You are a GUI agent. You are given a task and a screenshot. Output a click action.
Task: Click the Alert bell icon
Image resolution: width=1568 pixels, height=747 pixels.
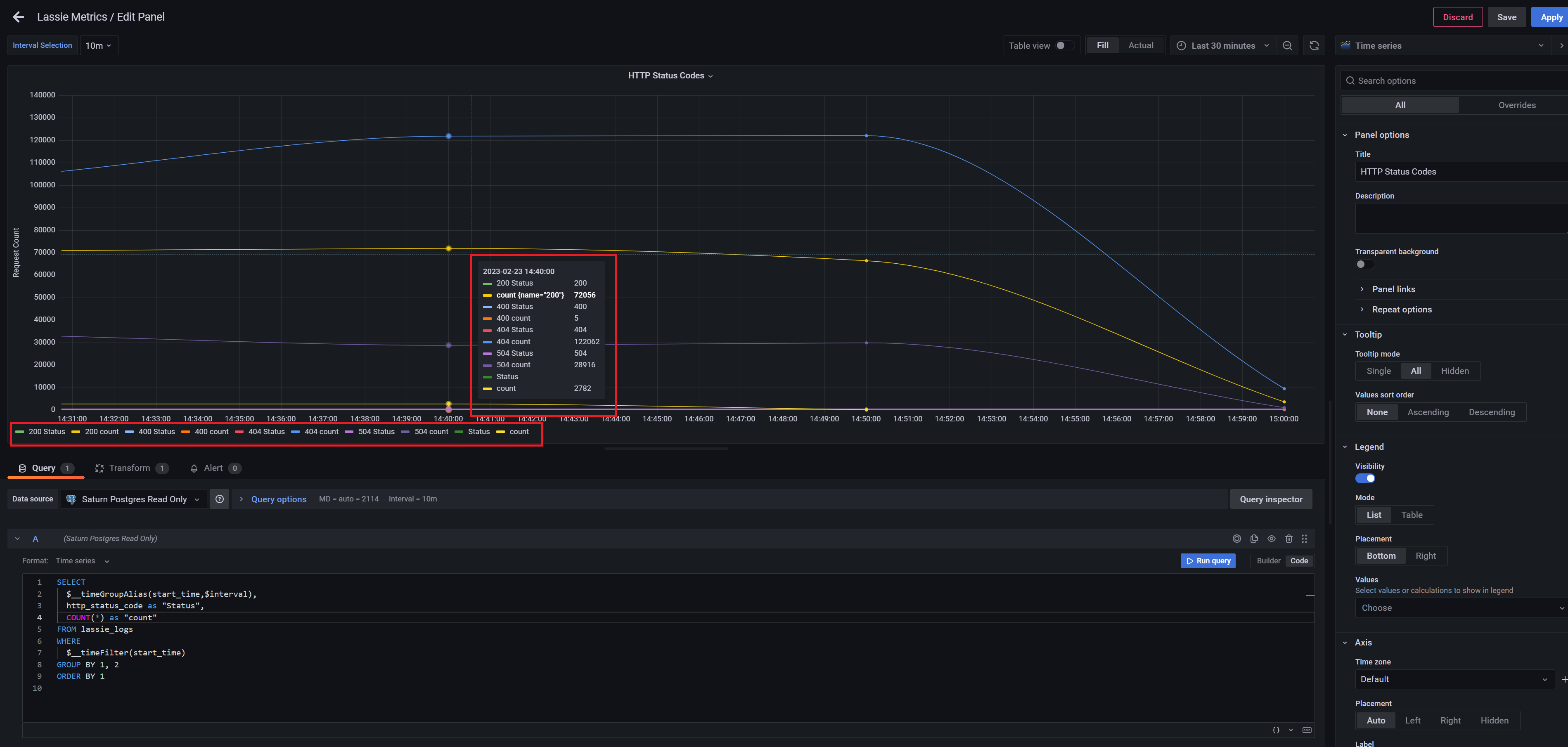click(194, 468)
